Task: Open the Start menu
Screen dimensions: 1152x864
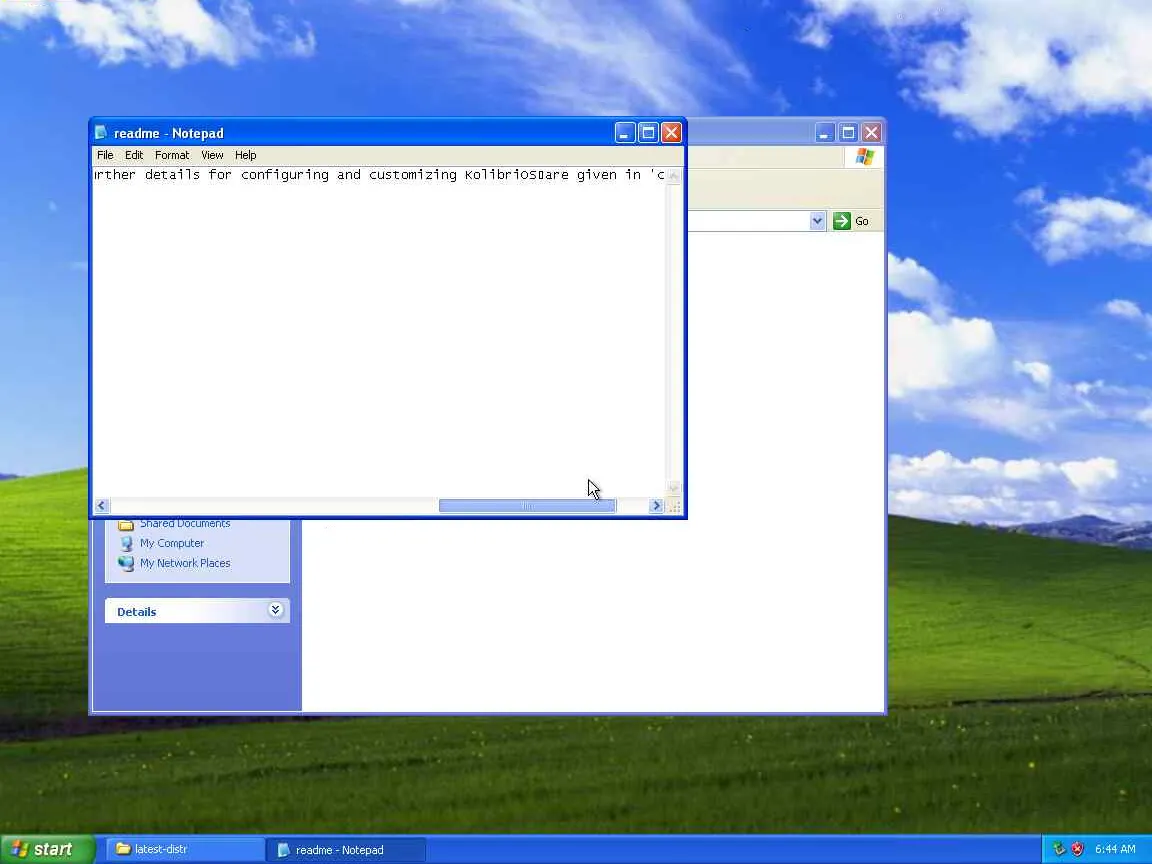Action: click(47, 849)
